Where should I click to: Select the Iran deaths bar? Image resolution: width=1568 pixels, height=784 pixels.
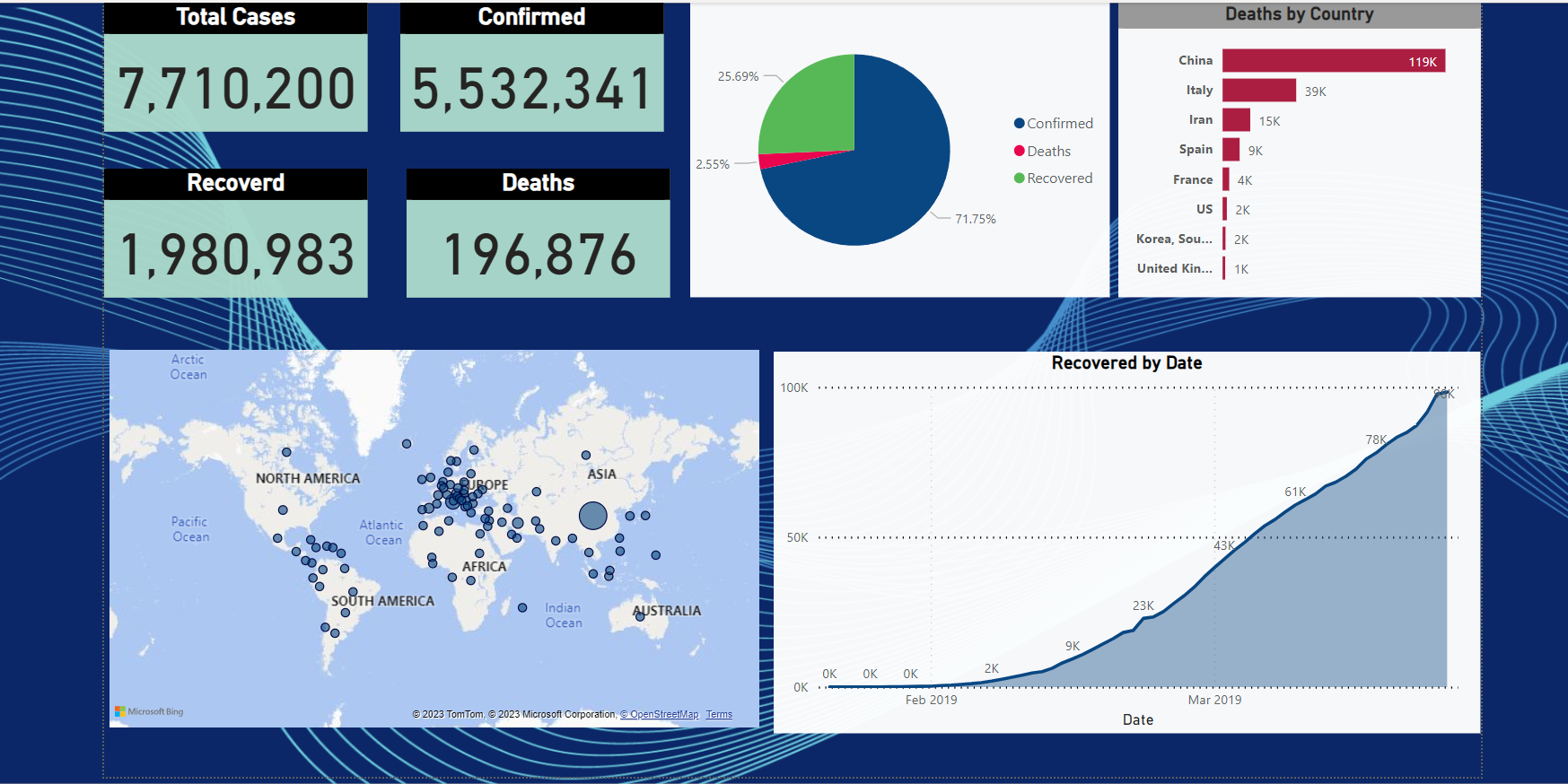[1236, 120]
